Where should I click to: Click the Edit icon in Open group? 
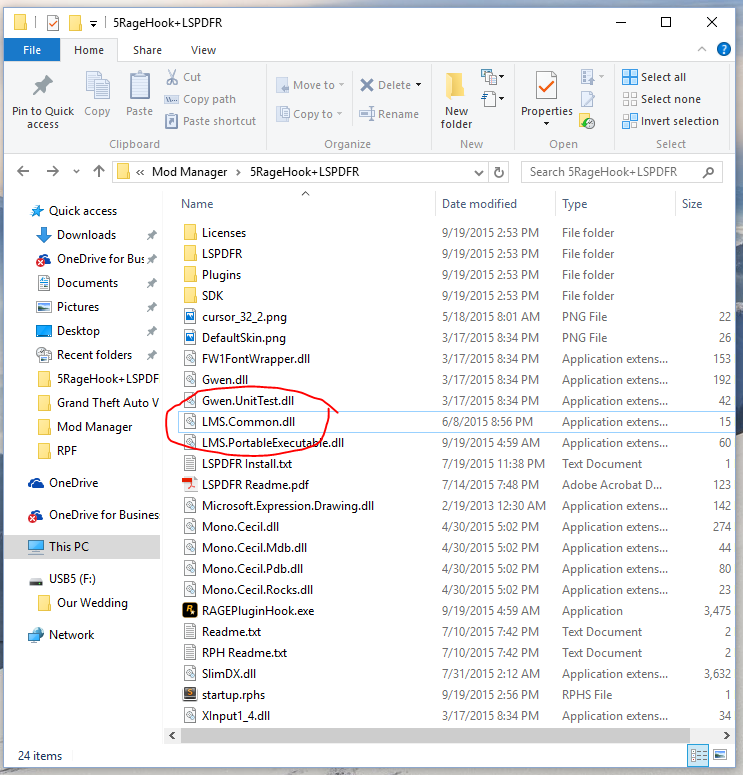pyautogui.click(x=588, y=99)
